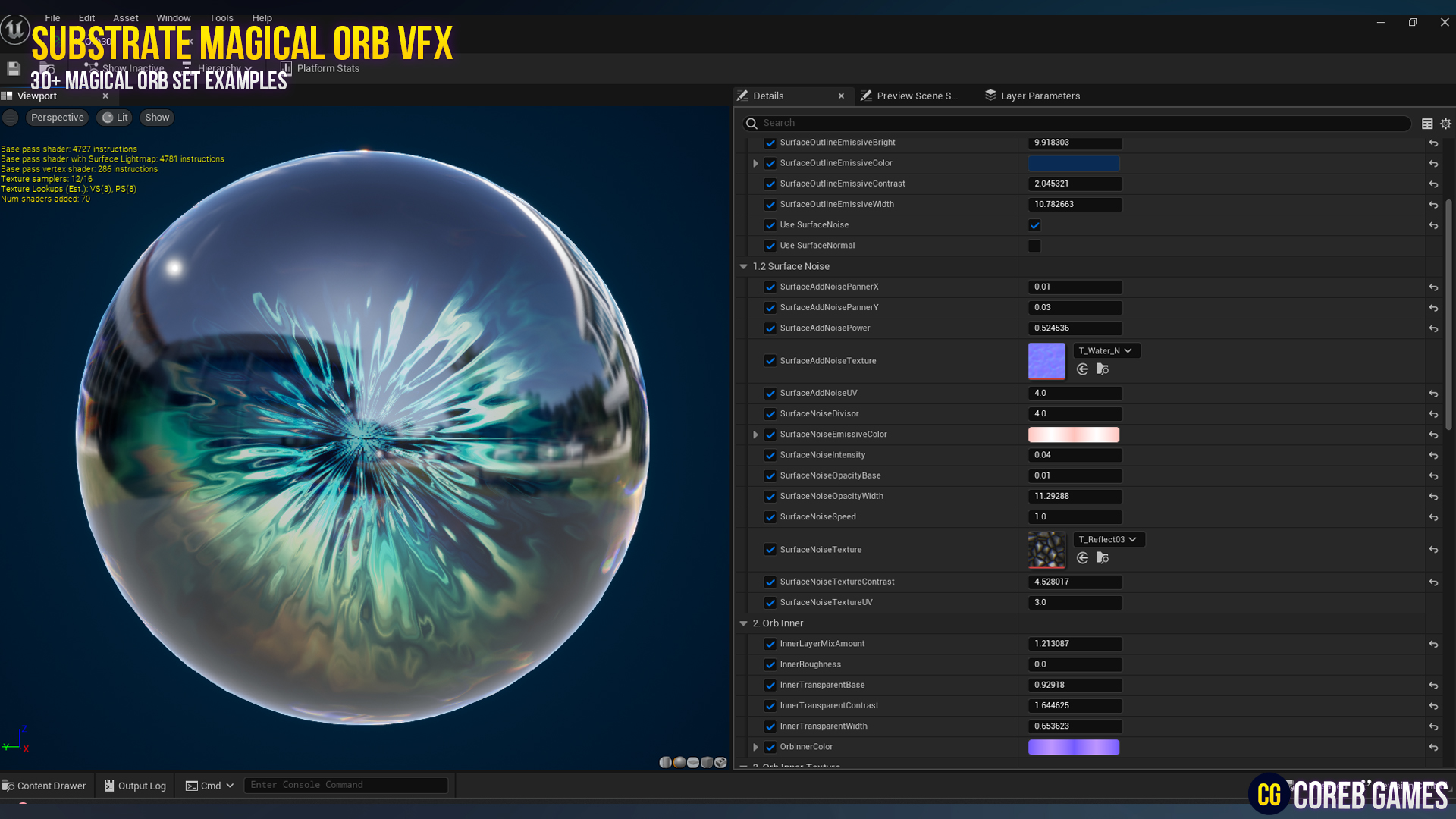
Task: Click the viewport hamburger menu icon
Action: 11,117
